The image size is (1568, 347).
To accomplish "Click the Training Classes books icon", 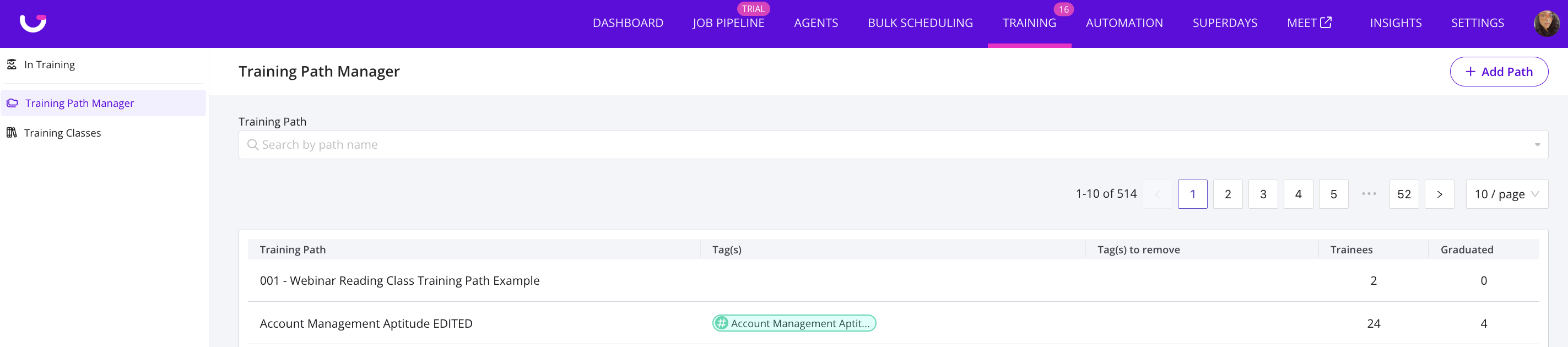I will pyautogui.click(x=12, y=133).
